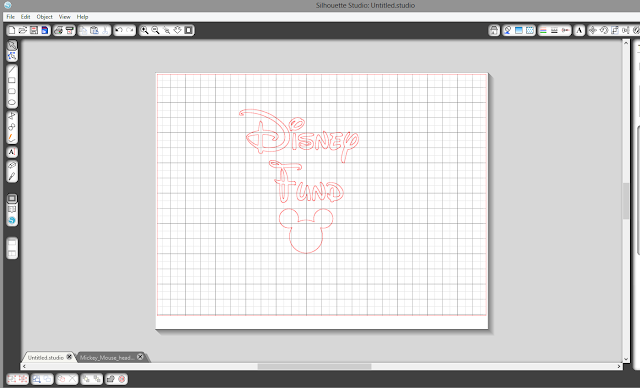Show the design page view
Image resolution: width=640 pixels, height=388 pixels.
click(x=12, y=198)
